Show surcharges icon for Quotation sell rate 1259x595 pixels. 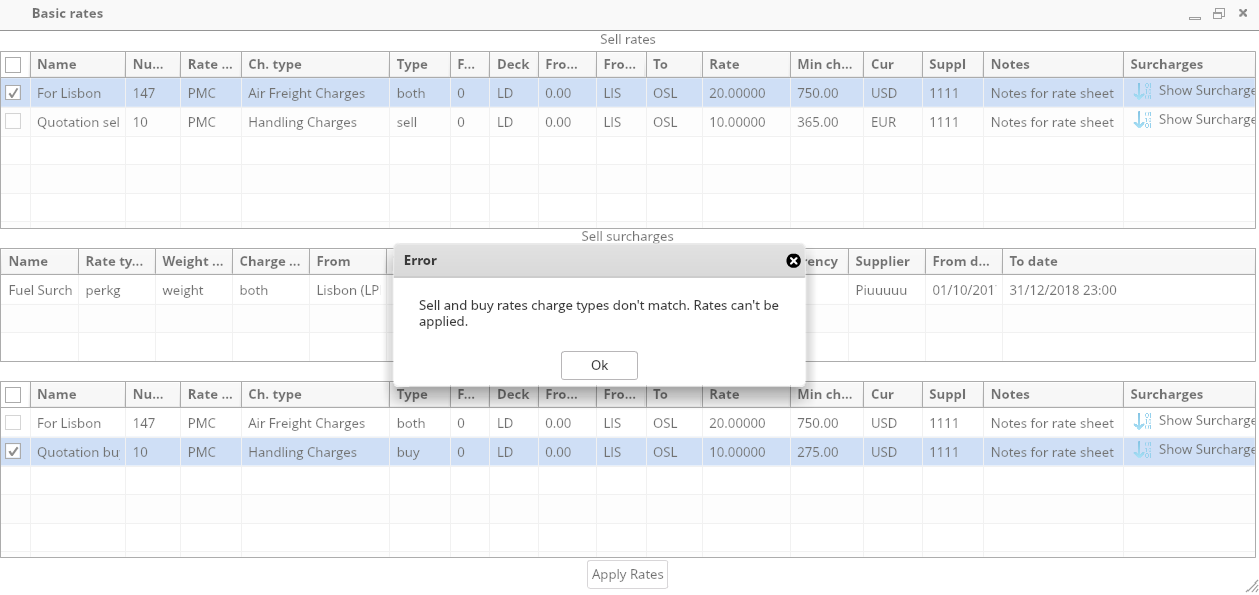(1142, 121)
